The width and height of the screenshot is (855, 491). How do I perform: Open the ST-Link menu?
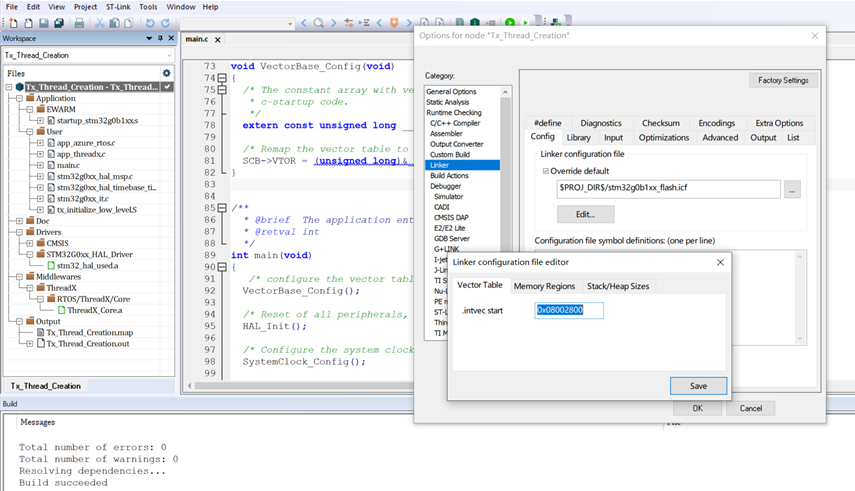[118, 7]
